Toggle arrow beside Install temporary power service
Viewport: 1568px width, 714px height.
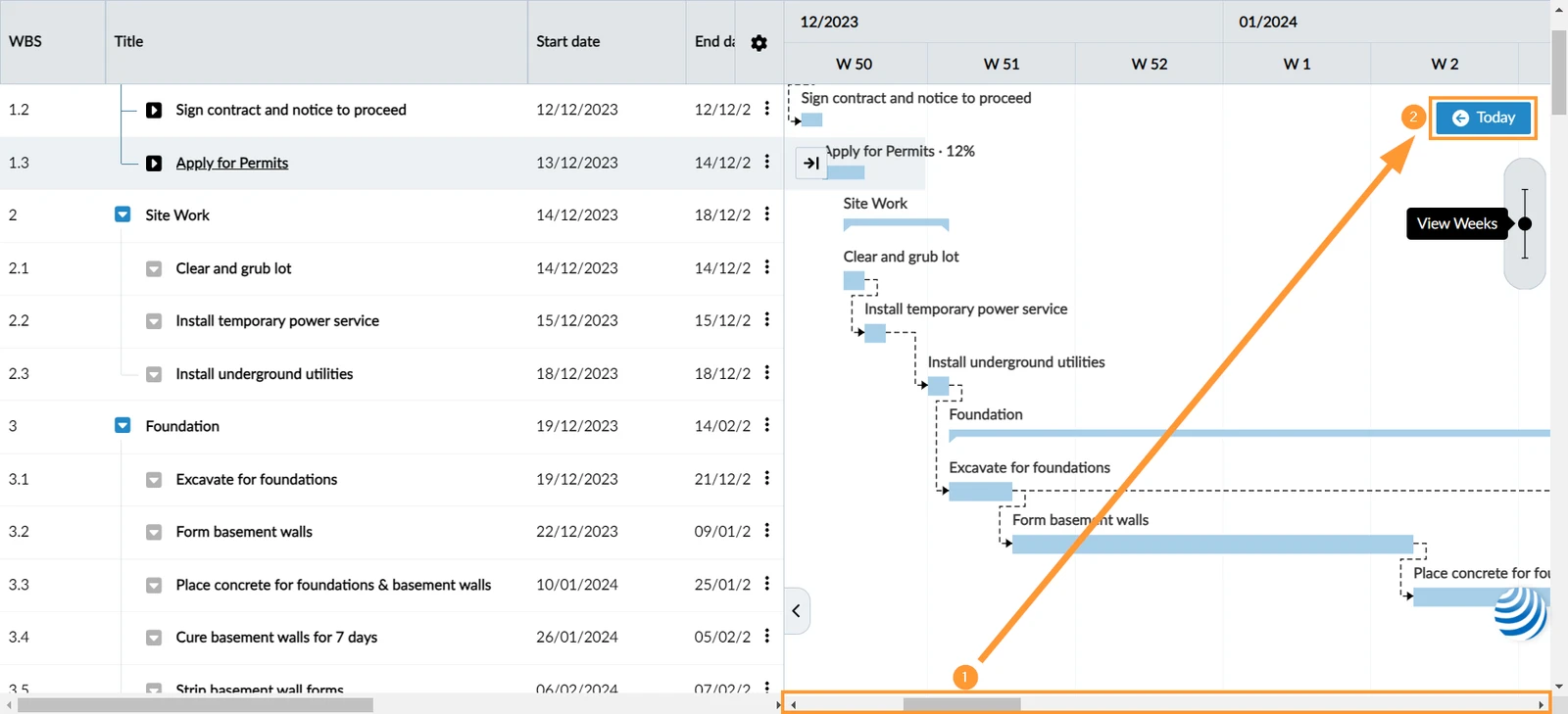tap(154, 321)
